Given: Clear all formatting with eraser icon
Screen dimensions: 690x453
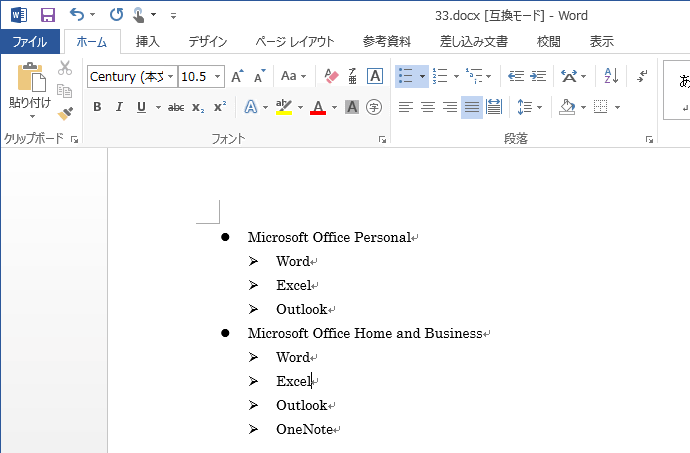Looking at the screenshot, I should [x=331, y=77].
